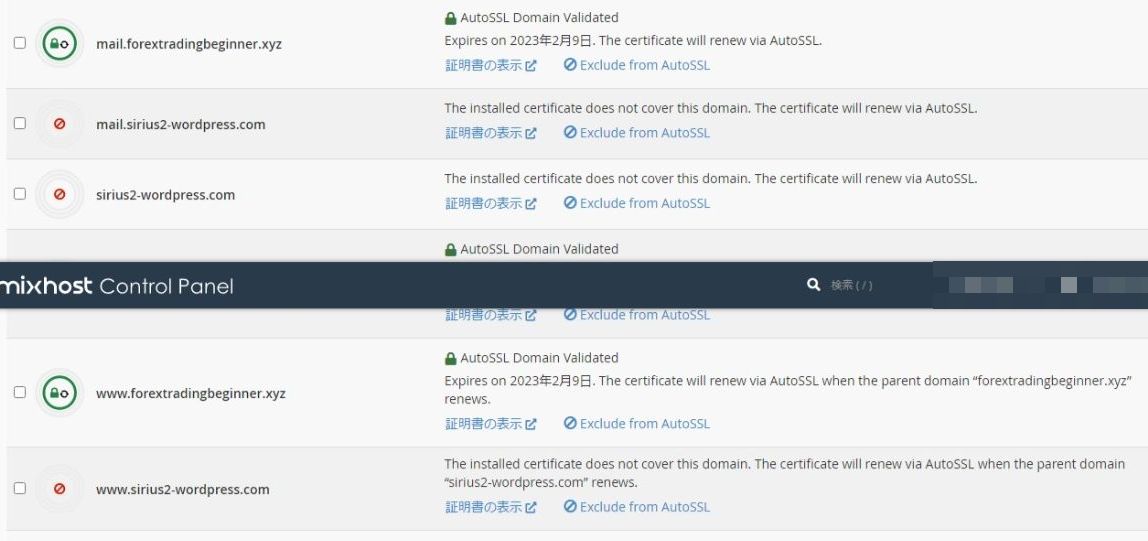View certificate for sirius2-wordpress.com
The width and height of the screenshot is (1148, 541).
point(490,203)
